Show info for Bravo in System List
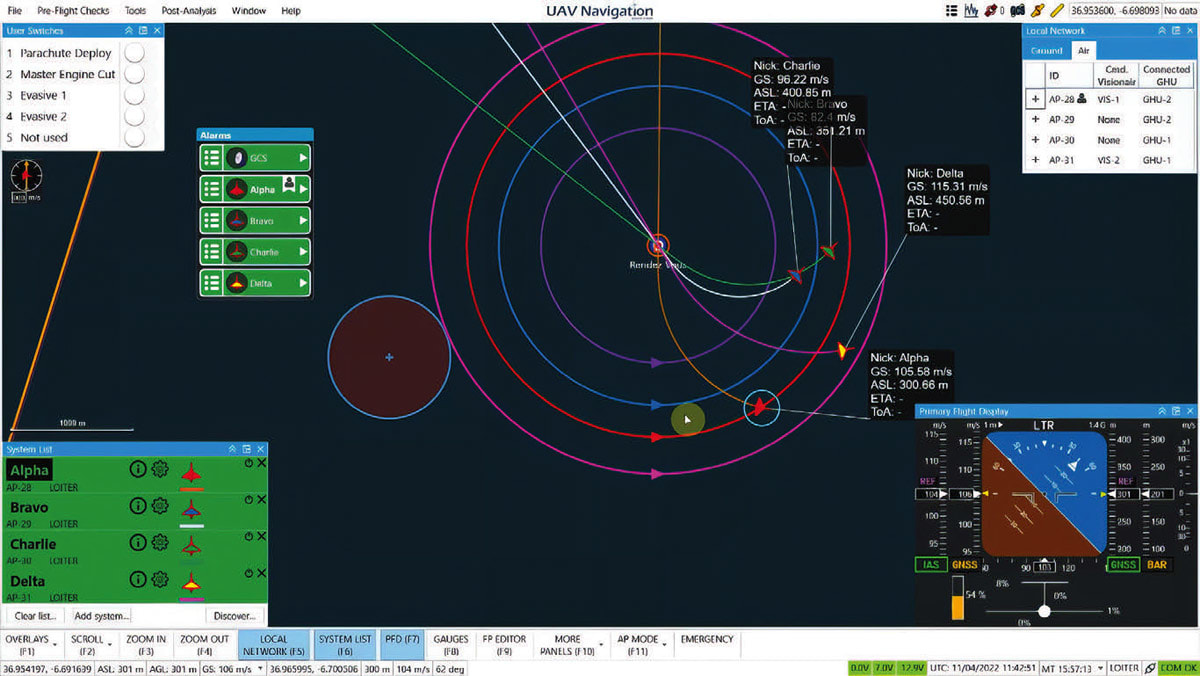Viewport: 1200px width, 676px height. pos(138,507)
